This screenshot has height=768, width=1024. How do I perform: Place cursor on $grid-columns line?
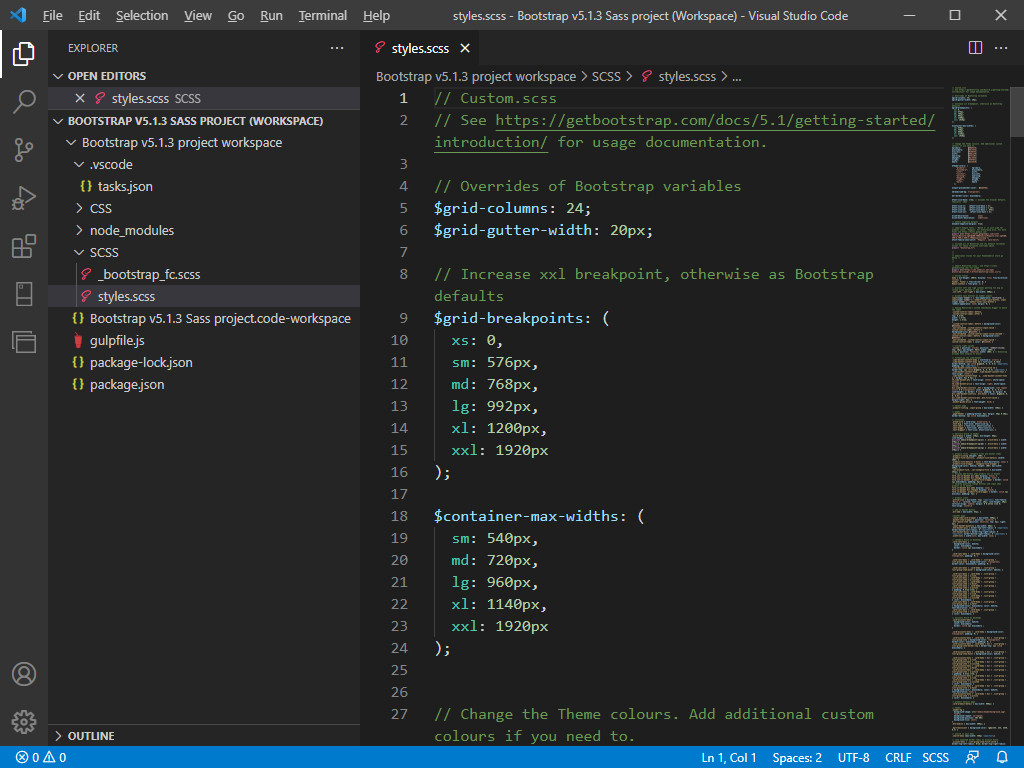512,208
